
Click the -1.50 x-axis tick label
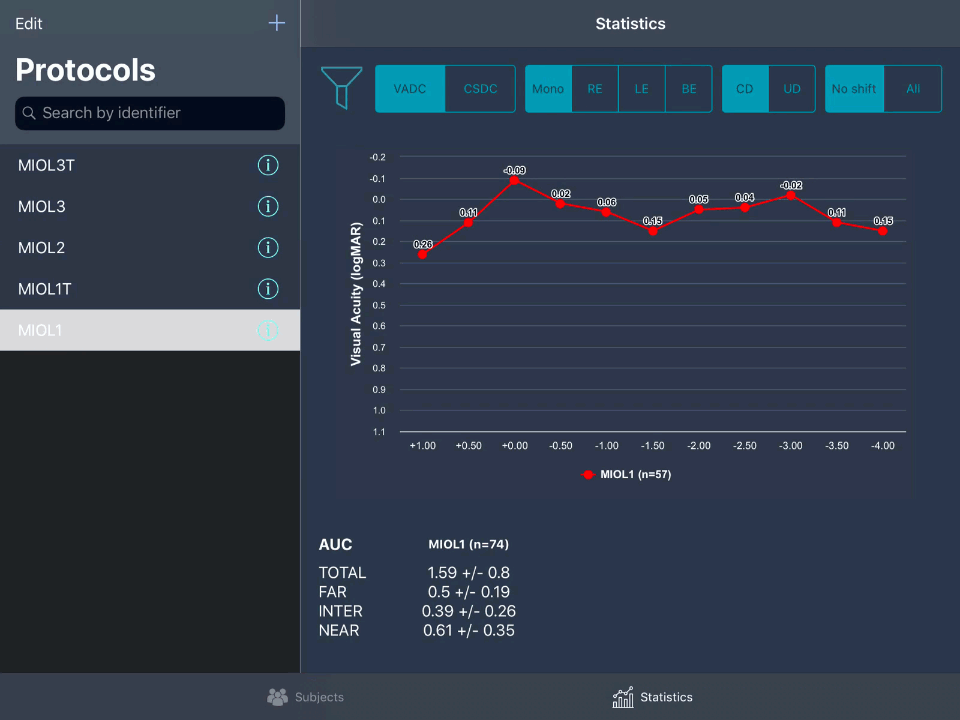coord(652,446)
